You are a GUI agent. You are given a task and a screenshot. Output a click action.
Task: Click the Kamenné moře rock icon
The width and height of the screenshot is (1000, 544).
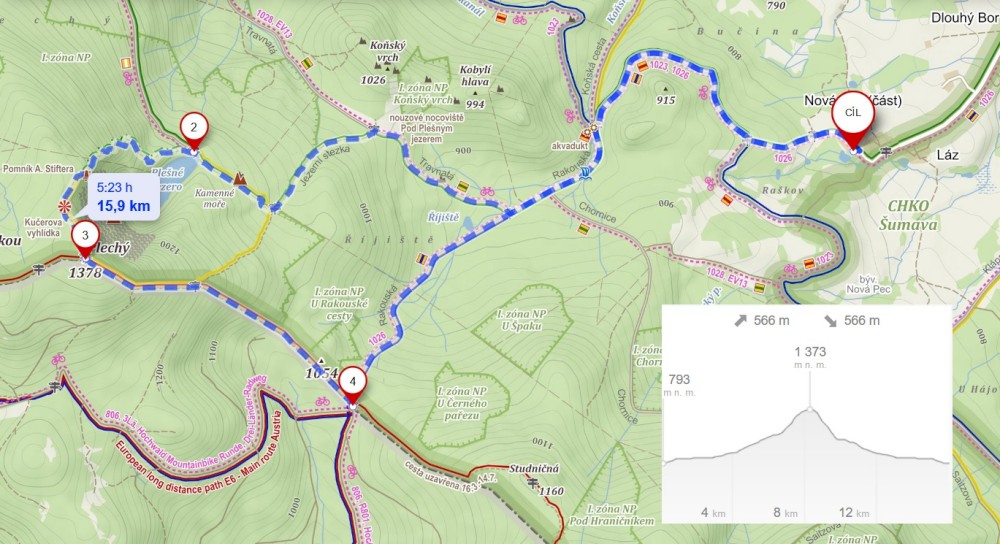click(x=240, y=178)
